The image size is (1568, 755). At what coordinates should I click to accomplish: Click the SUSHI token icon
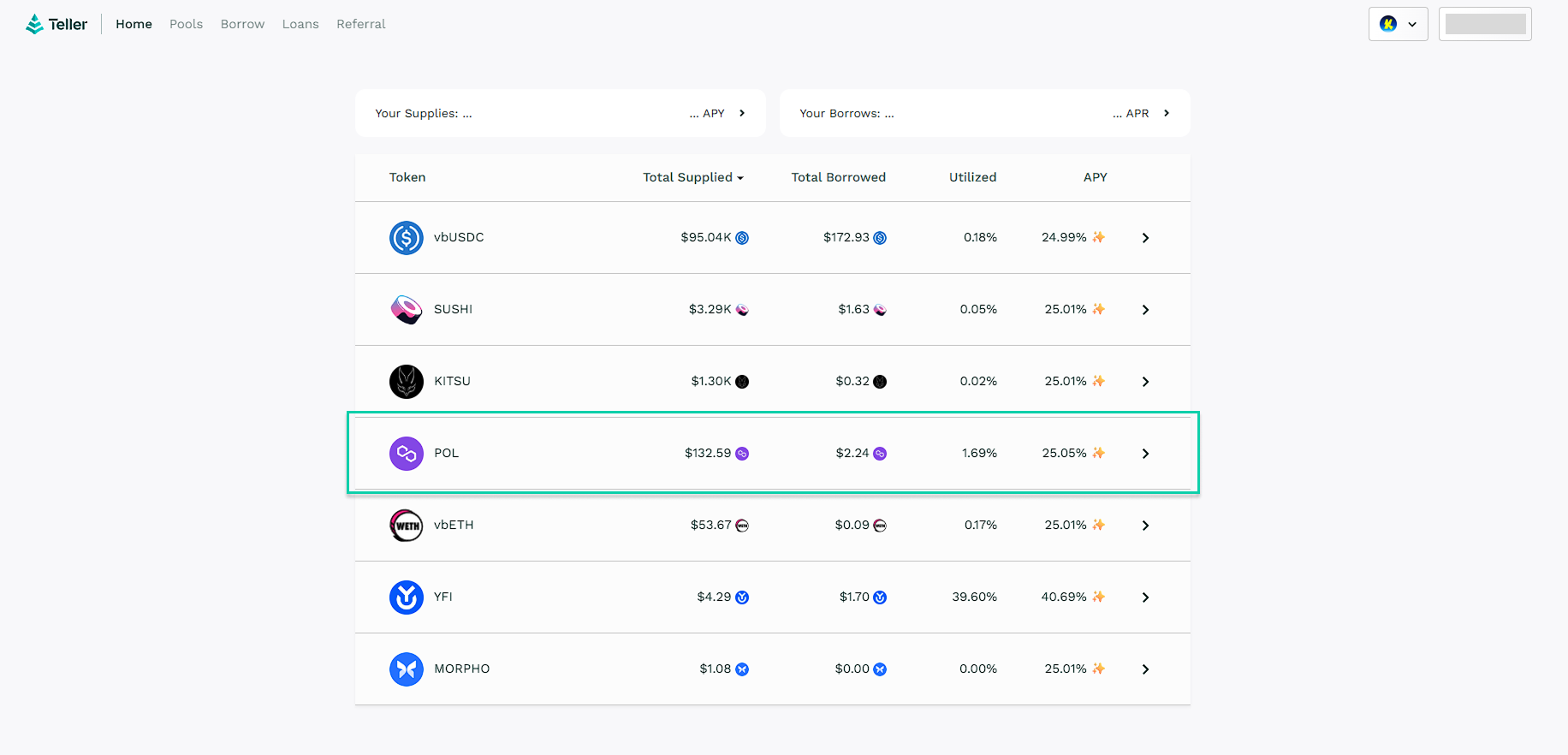pyautogui.click(x=407, y=310)
